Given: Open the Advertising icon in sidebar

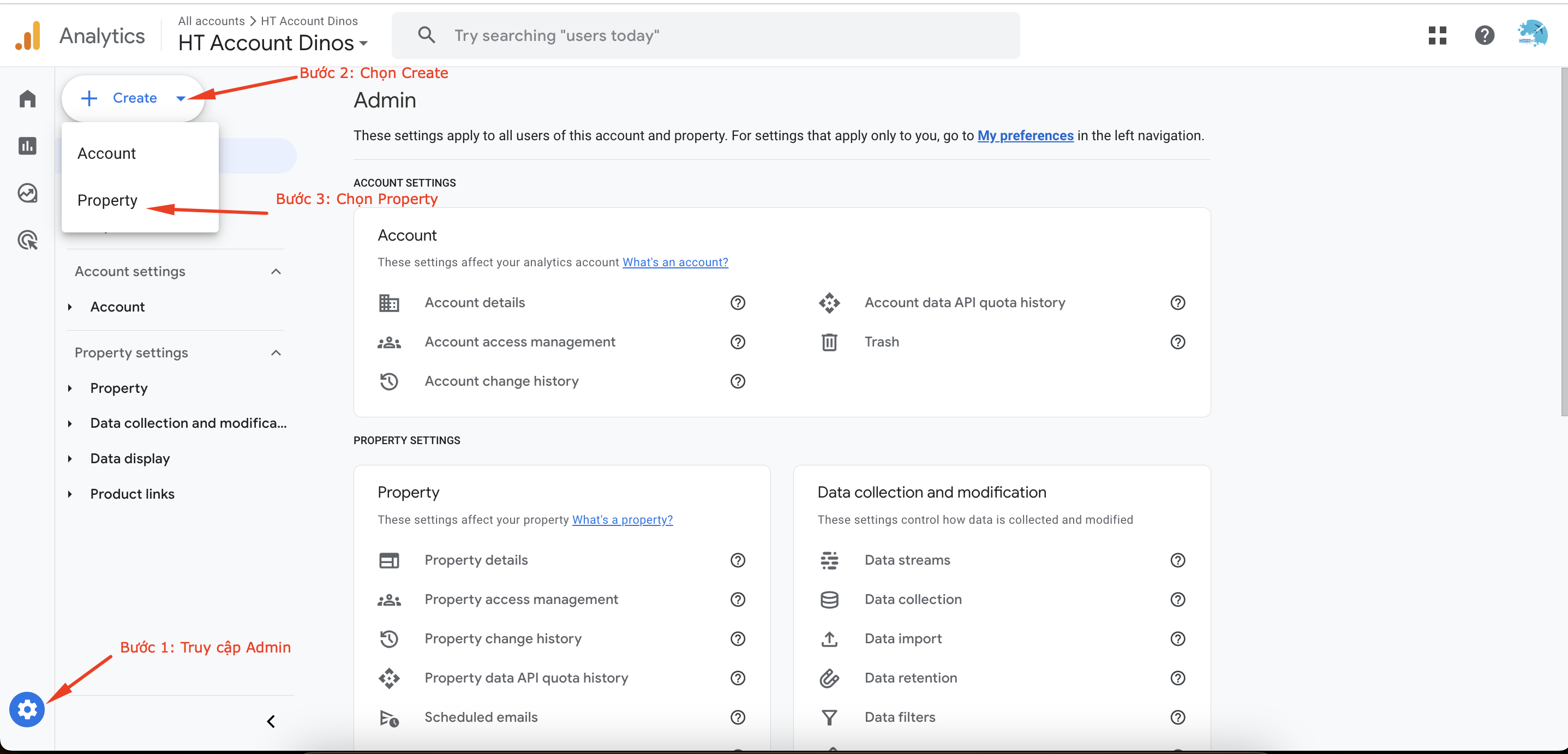Looking at the screenshot, I should (x=27, y=240).
